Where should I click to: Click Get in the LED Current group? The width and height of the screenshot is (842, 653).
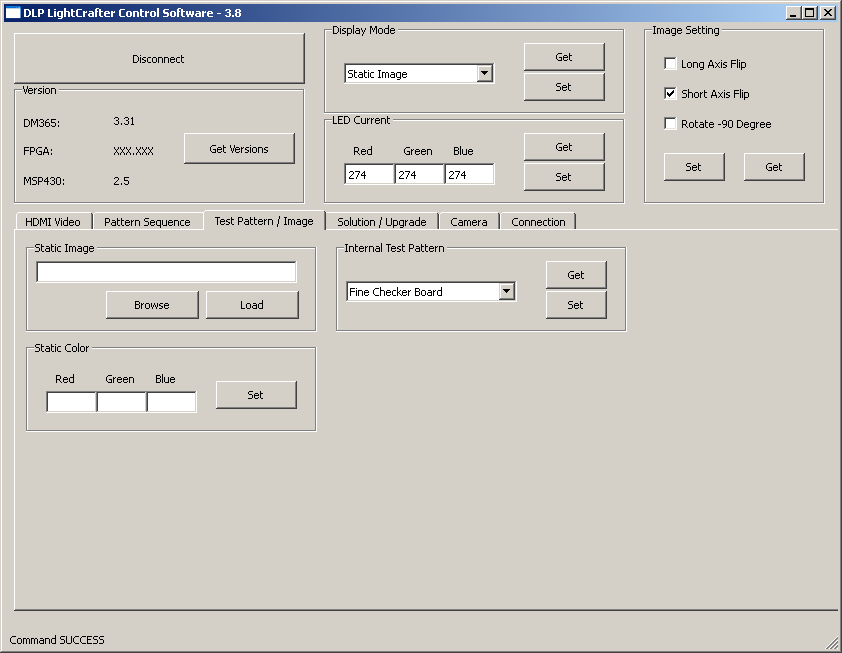click(564, 147)
